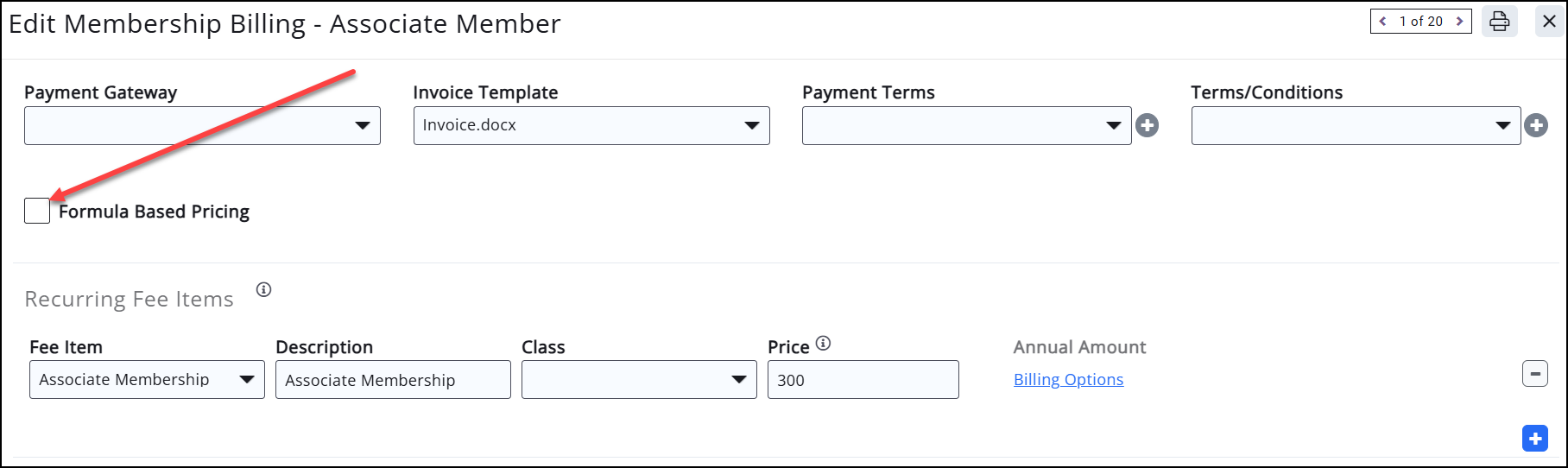Viewport: 1568px width, 468px height.
Task: Click the Description text field
Action: point(393,380)
